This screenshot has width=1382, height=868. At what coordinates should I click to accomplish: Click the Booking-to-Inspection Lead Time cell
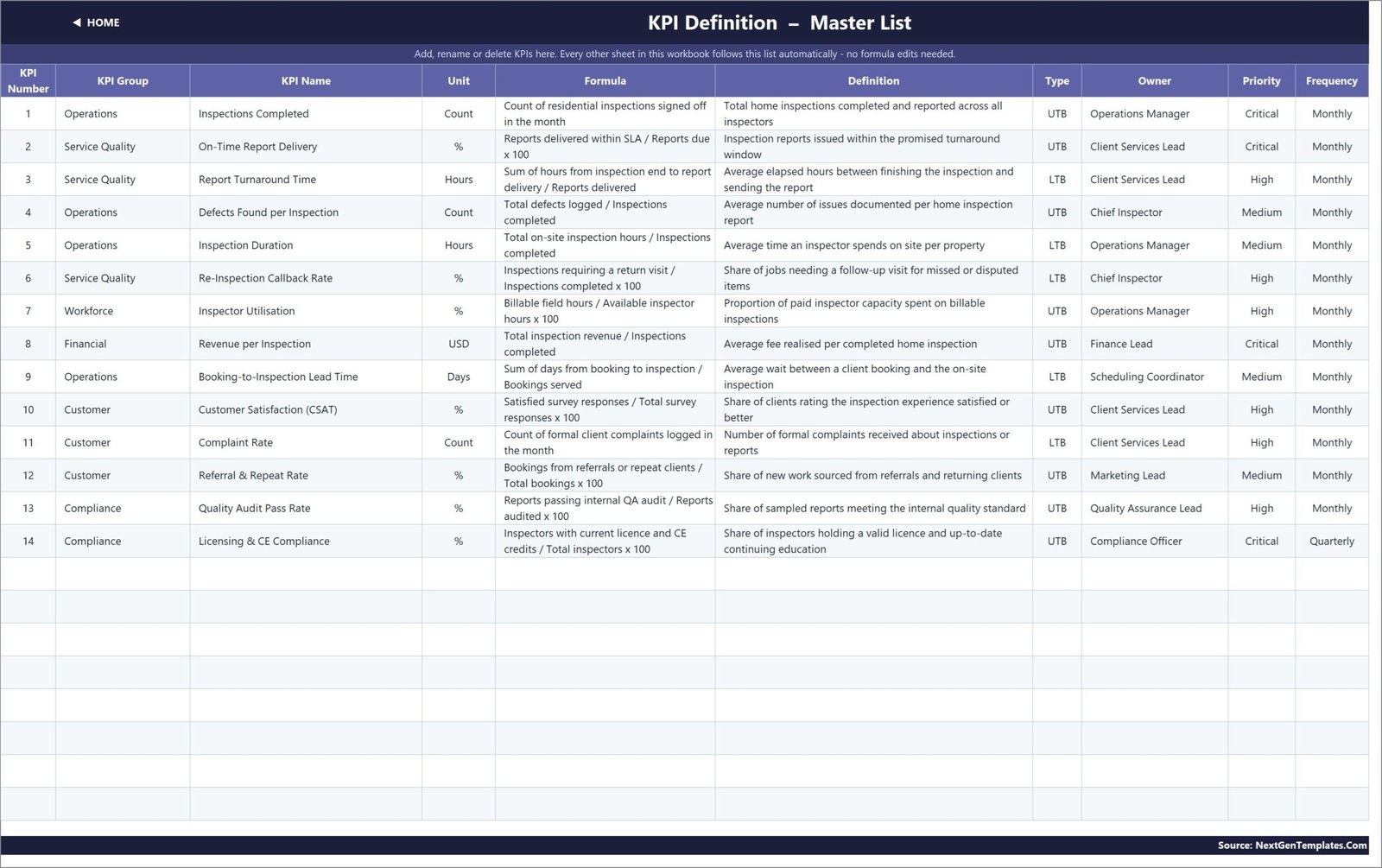pos(306,377)
